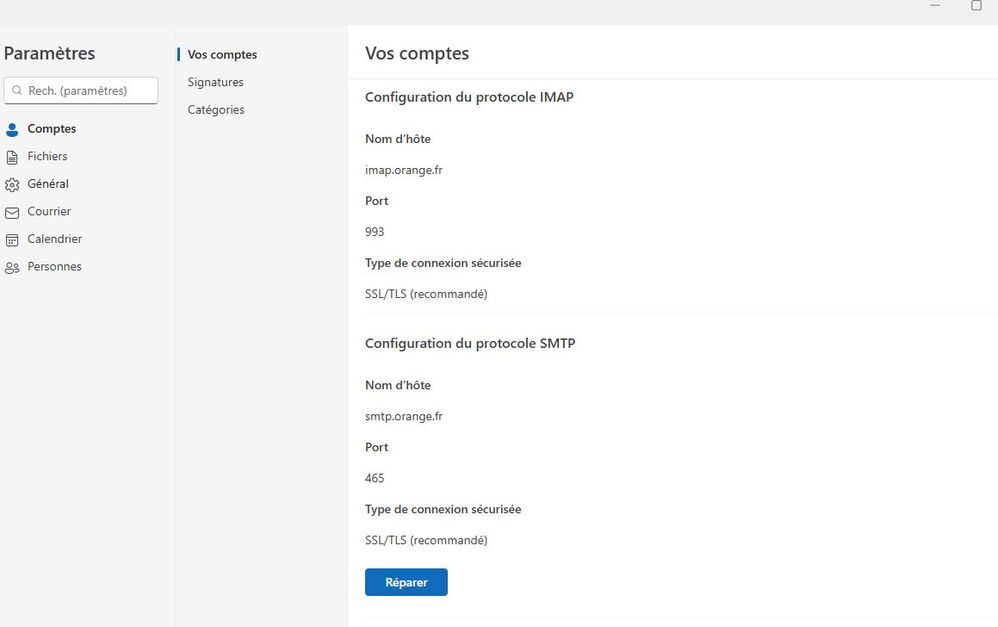The width and height of the screenshot is (998, 627).
Task: Switch to the Catégories section
Action: point(216,110)
